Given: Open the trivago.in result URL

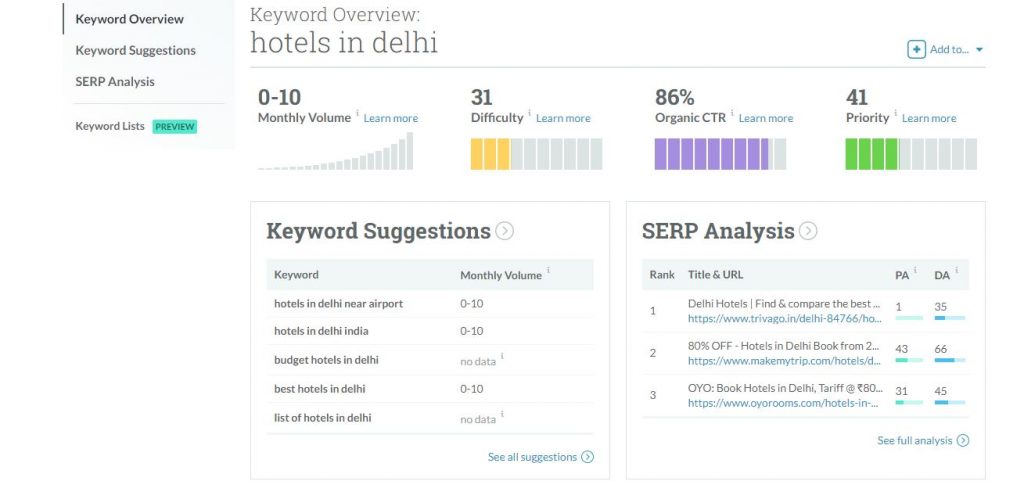Looking at the screenshot, I should 784,319.
